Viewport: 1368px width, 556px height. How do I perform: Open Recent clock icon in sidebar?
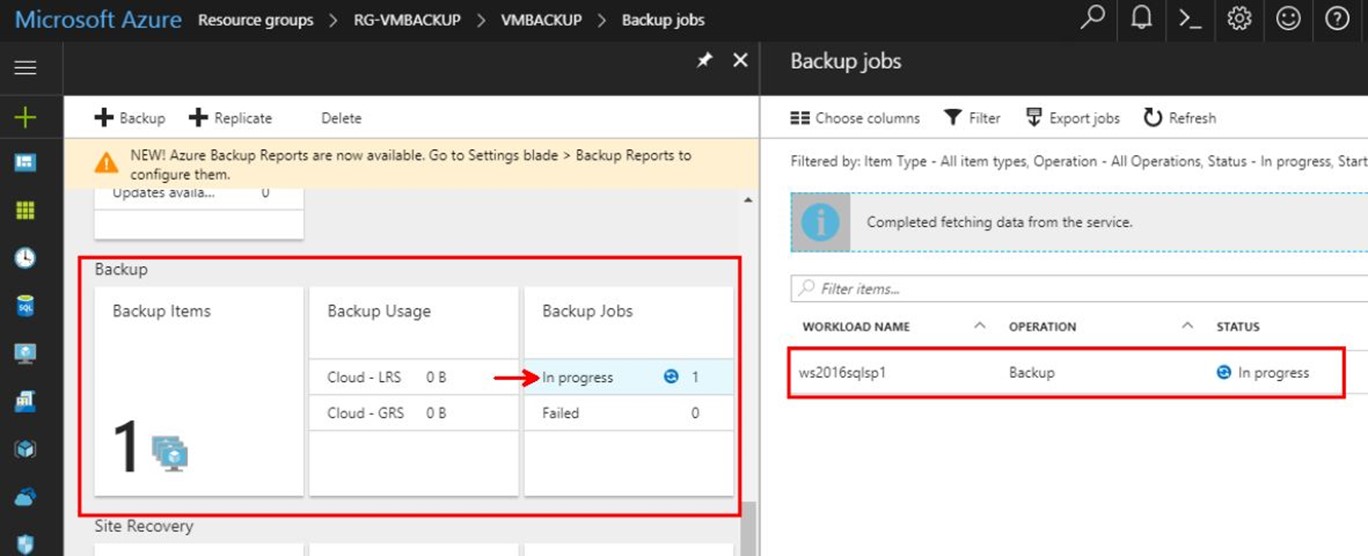click(x=25, y=258)
